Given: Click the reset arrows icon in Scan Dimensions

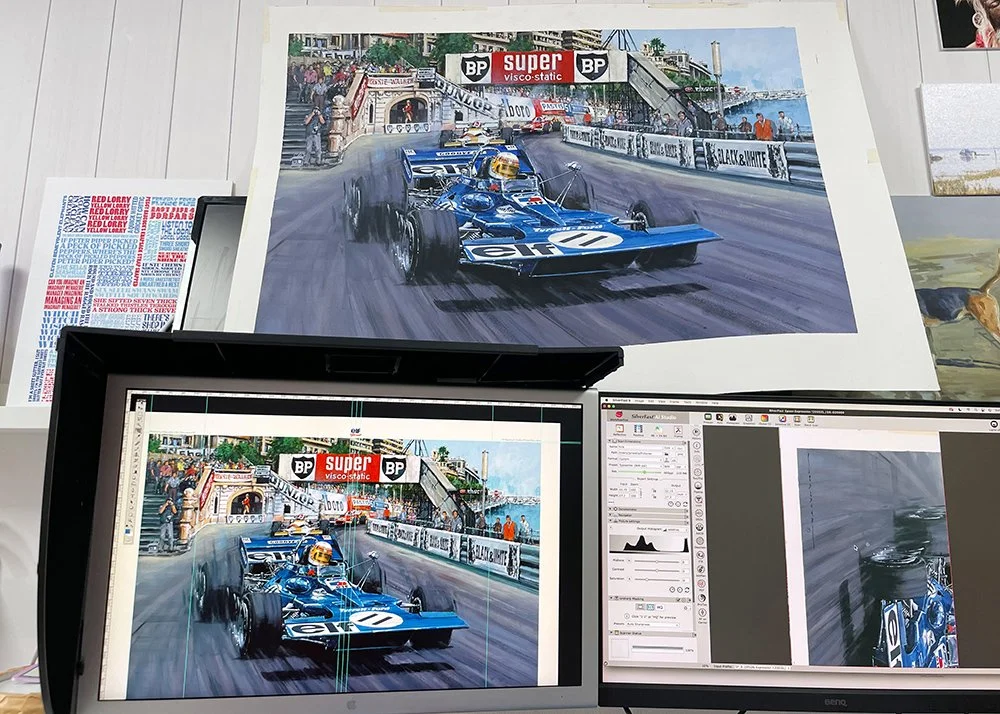Looking at the screenshot, I should [685, 504].
